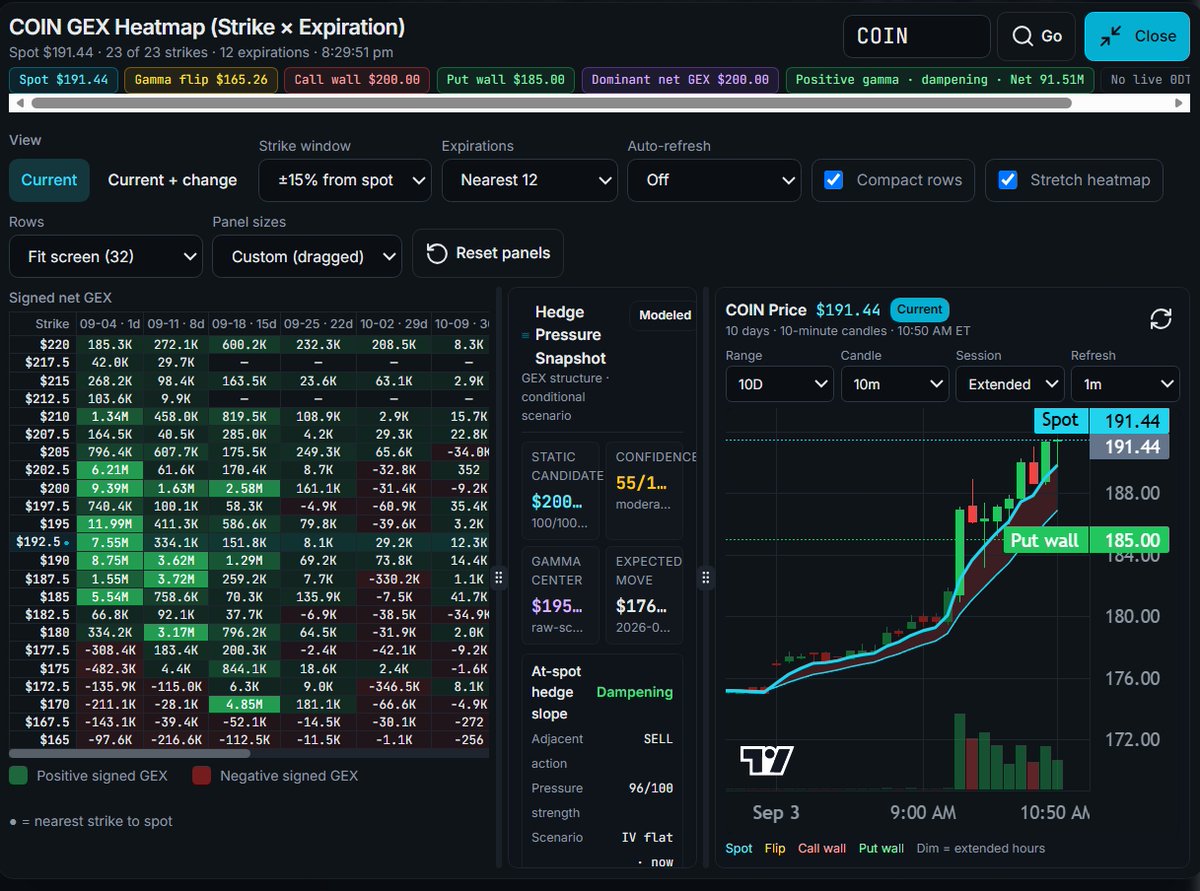
Task: Click the Close button
Action: pos(1137,36)
